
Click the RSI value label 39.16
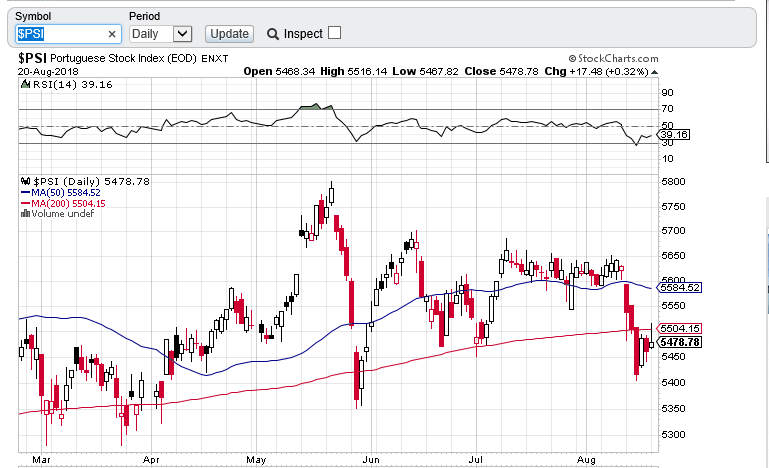(x=675, y=134)
